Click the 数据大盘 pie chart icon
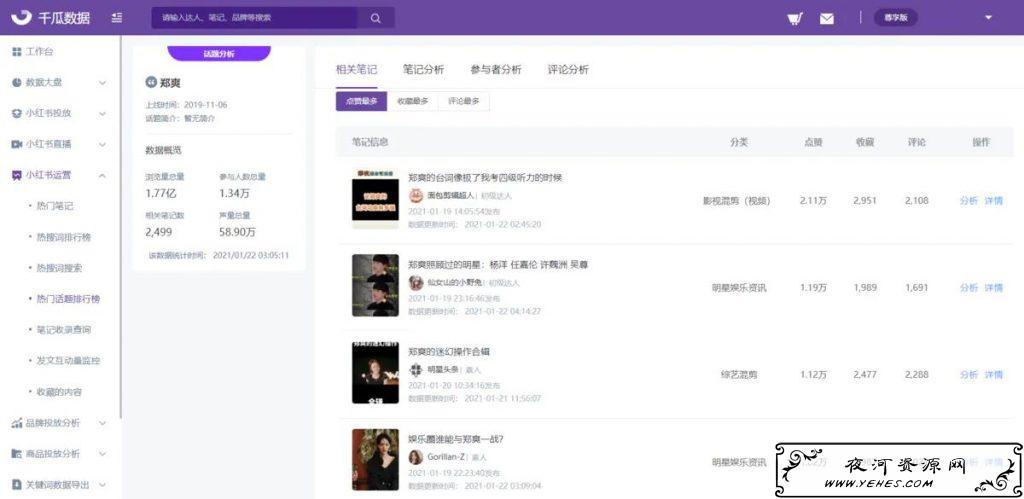 [x=17, y=83]
